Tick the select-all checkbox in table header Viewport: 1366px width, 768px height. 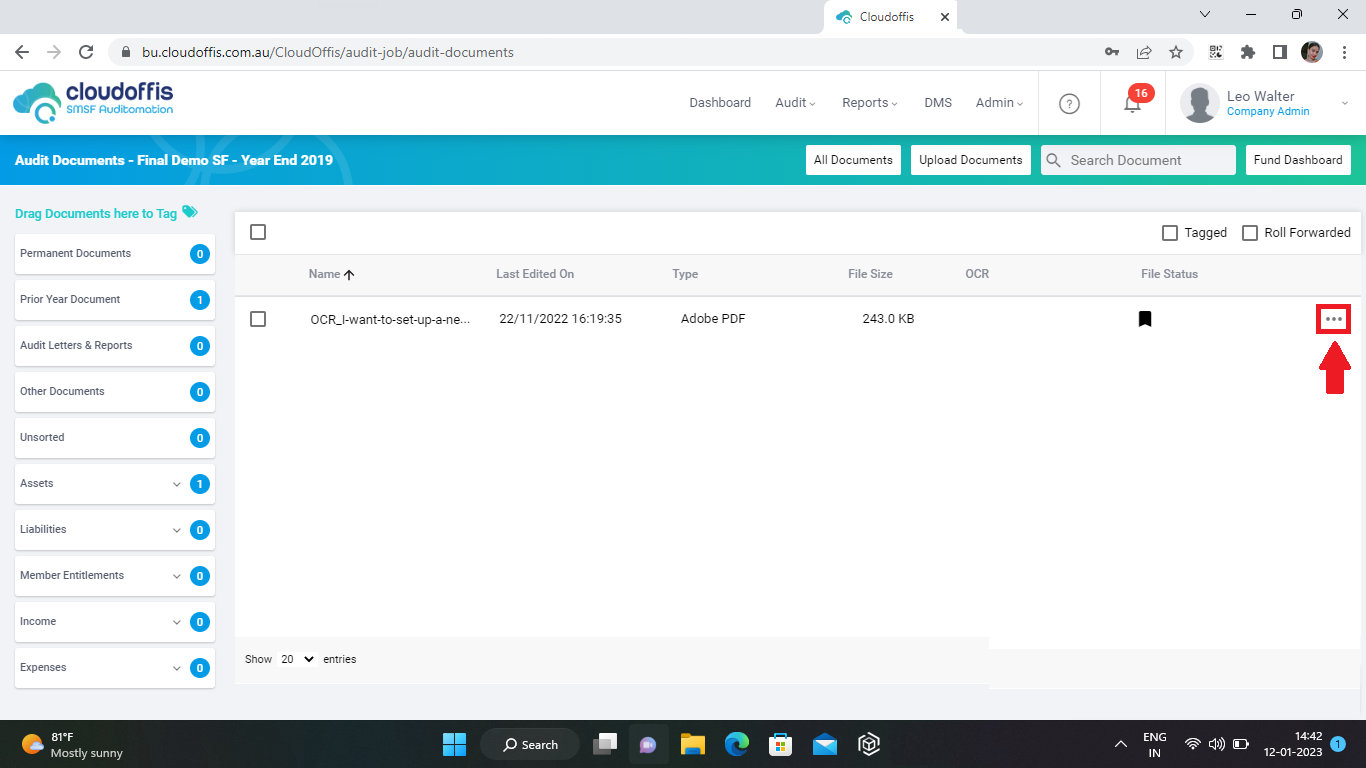coord(258,232)
